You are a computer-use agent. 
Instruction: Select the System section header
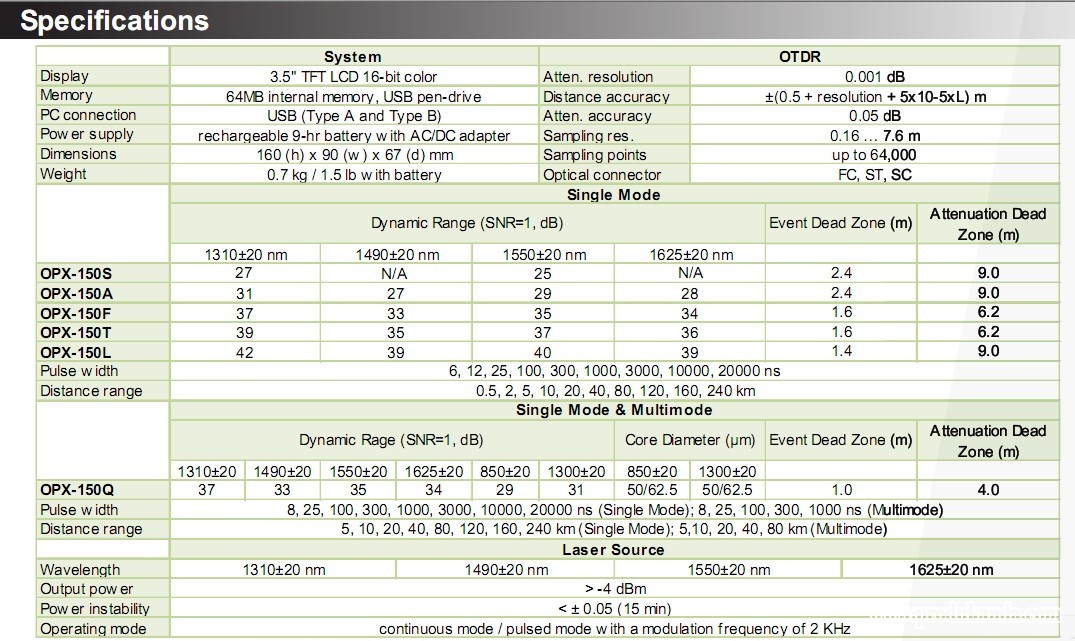point(352,57)
